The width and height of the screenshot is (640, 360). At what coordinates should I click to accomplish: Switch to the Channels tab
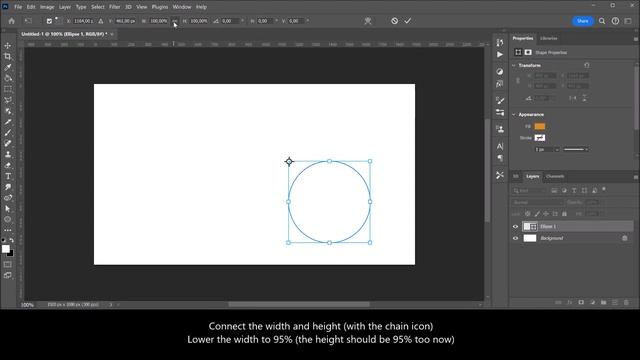(555, 176)
